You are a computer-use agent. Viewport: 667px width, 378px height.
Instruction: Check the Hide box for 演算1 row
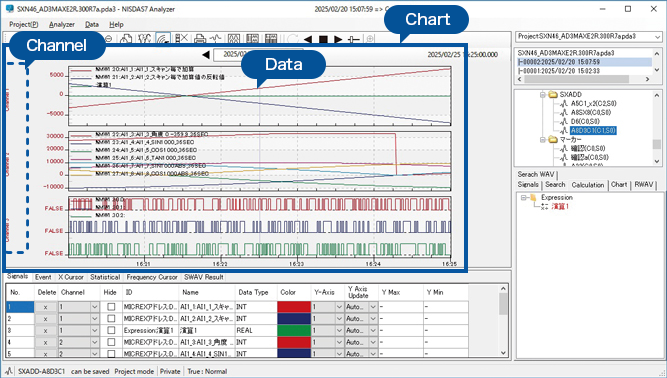click(x=111, y=330)
